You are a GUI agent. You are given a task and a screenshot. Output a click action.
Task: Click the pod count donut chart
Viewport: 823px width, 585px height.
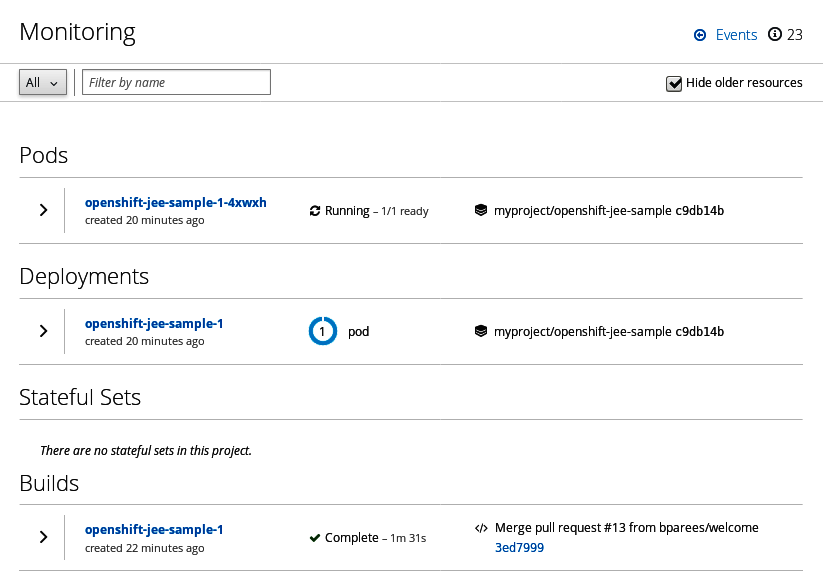[x=323, y=331]
